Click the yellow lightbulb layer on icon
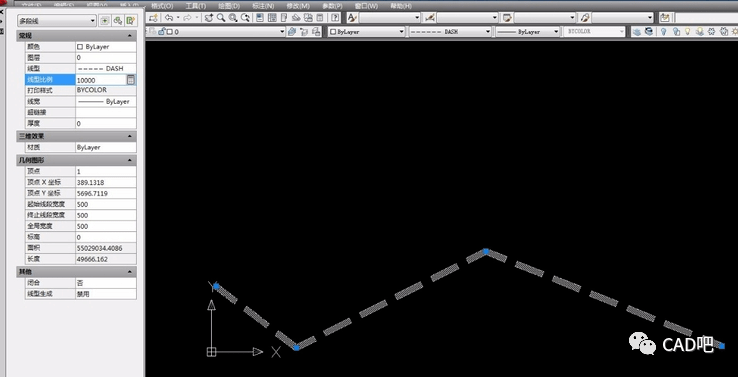Image resolution: width=738 pixels, height=377 pixels. click(688, 32)
